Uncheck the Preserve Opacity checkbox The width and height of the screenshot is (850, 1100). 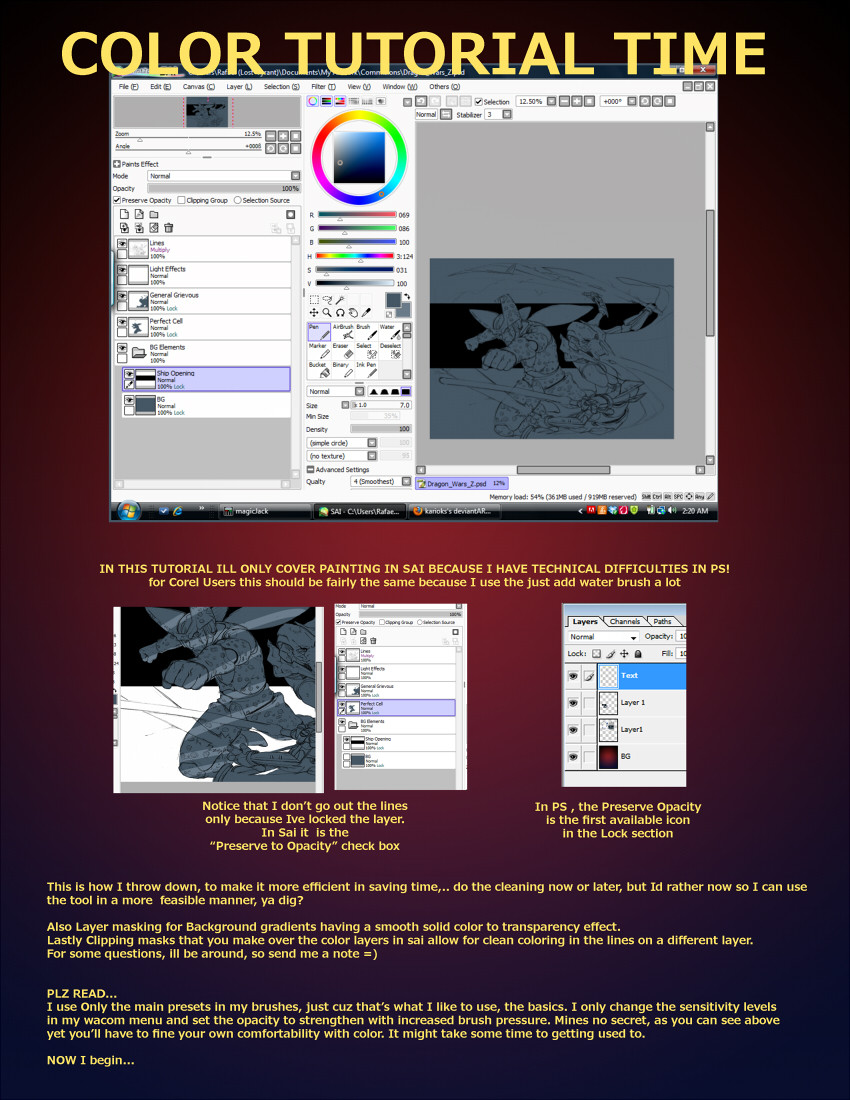click(x=117, y=201)
